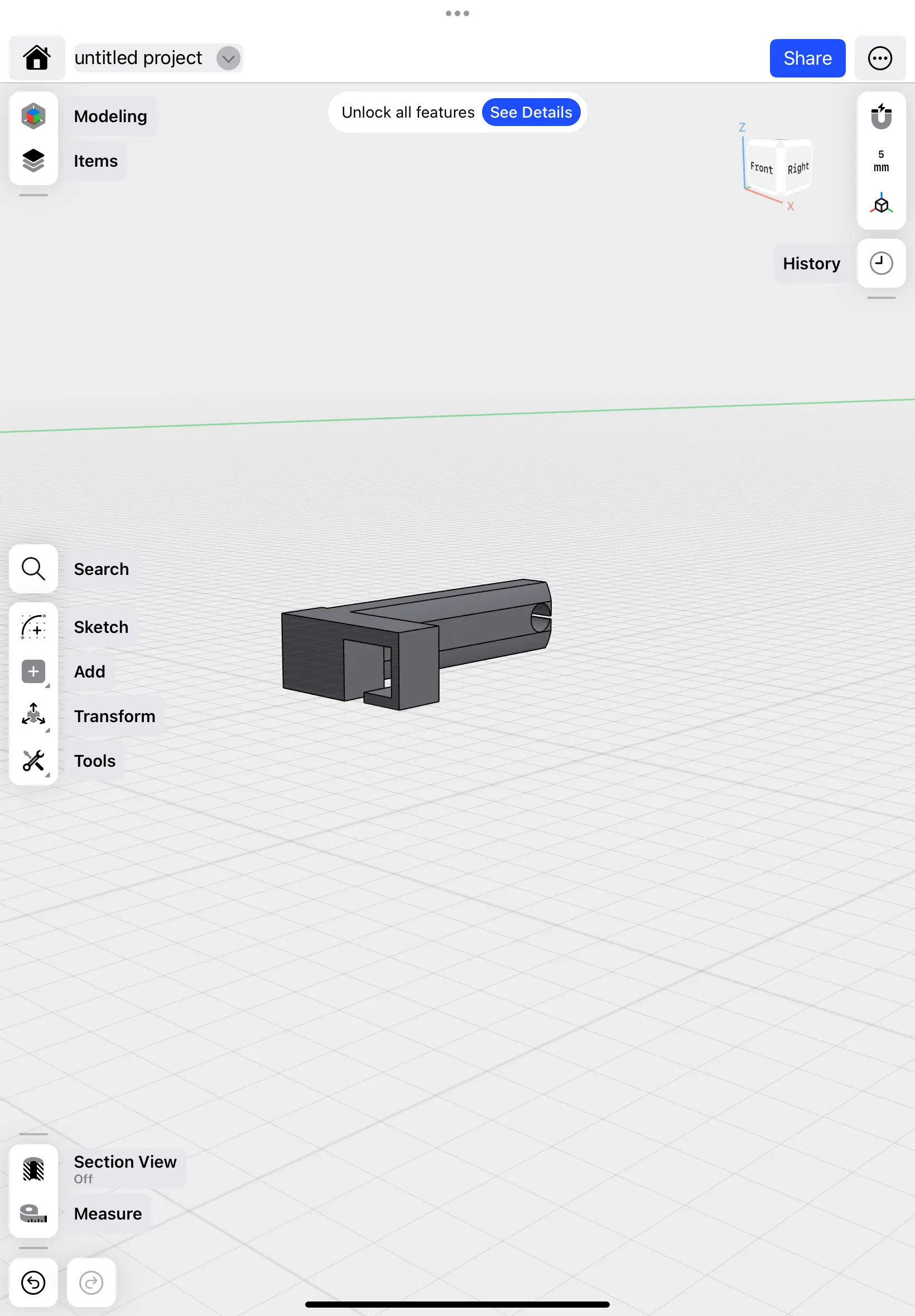
Task: Open the History panel clock icon
Action: pyautogui.click(x=880, y=263)
